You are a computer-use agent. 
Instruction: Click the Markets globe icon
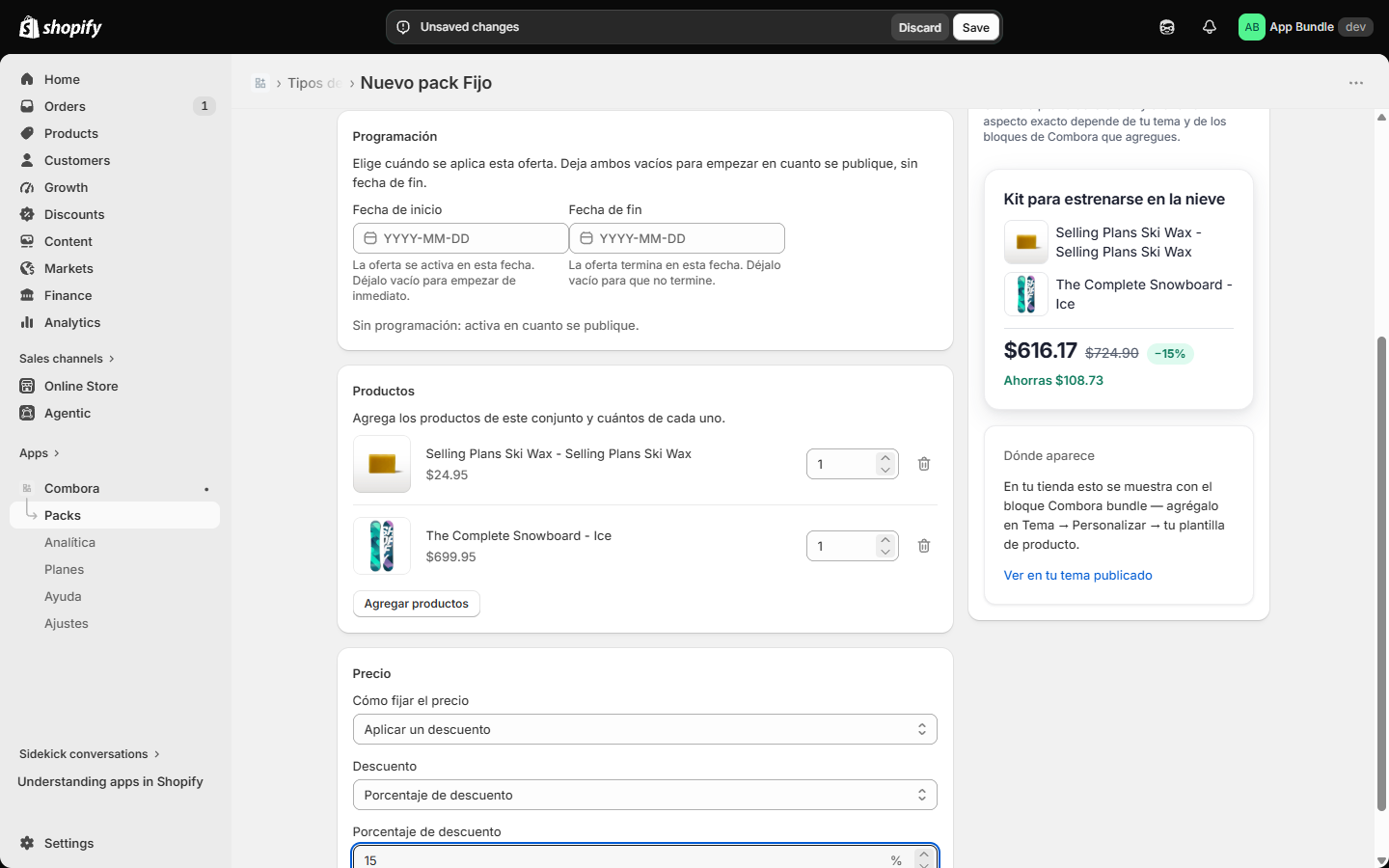[27, 268]
